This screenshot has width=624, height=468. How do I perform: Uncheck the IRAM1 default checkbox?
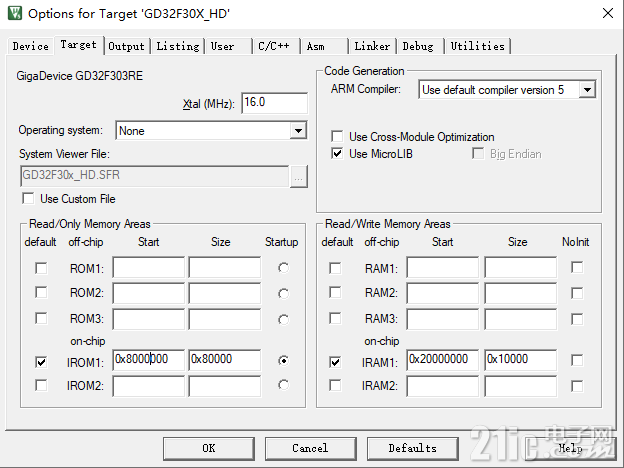pos(335,362)
